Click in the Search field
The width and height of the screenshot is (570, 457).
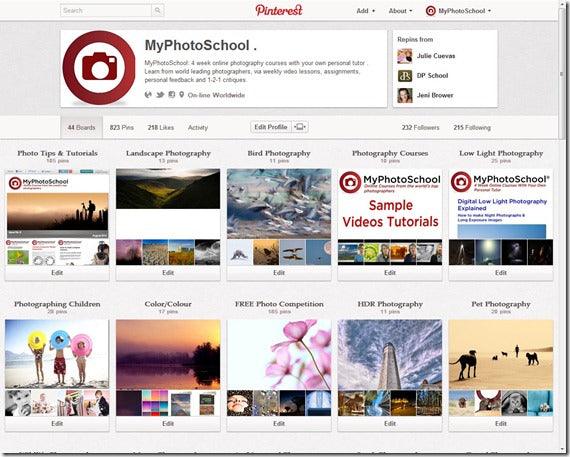tap(106, 11)
